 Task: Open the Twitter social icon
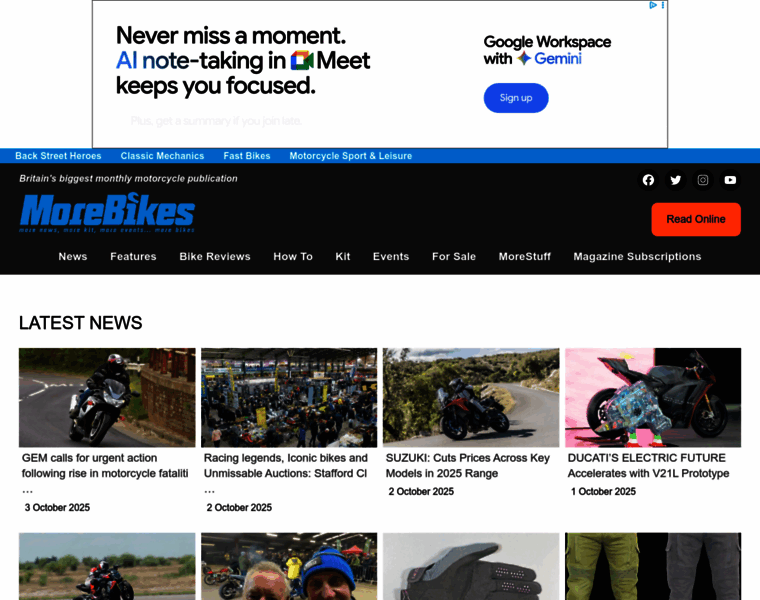click(x=675, y=180)
